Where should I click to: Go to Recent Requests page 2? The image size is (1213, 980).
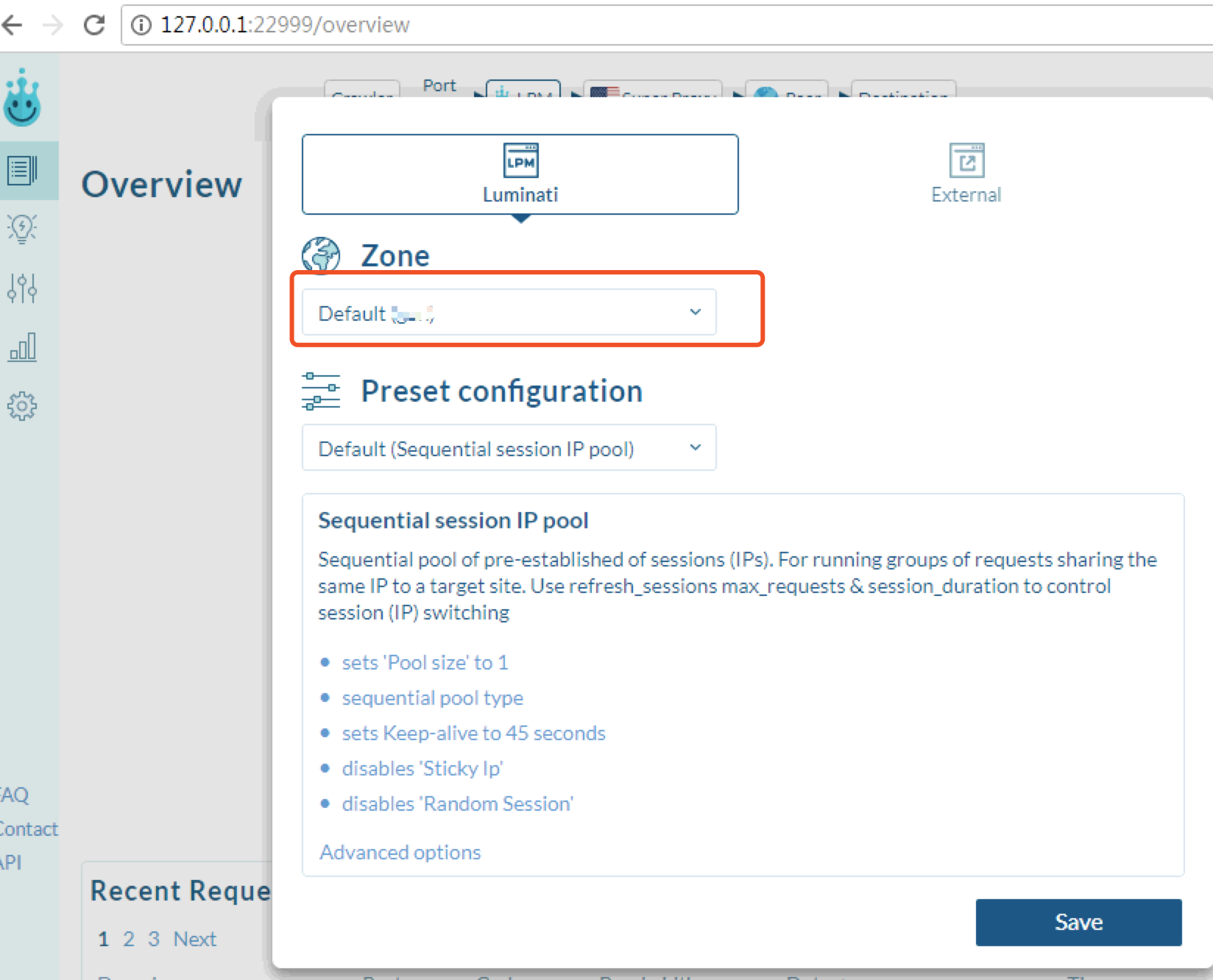(x=129, y=939)
